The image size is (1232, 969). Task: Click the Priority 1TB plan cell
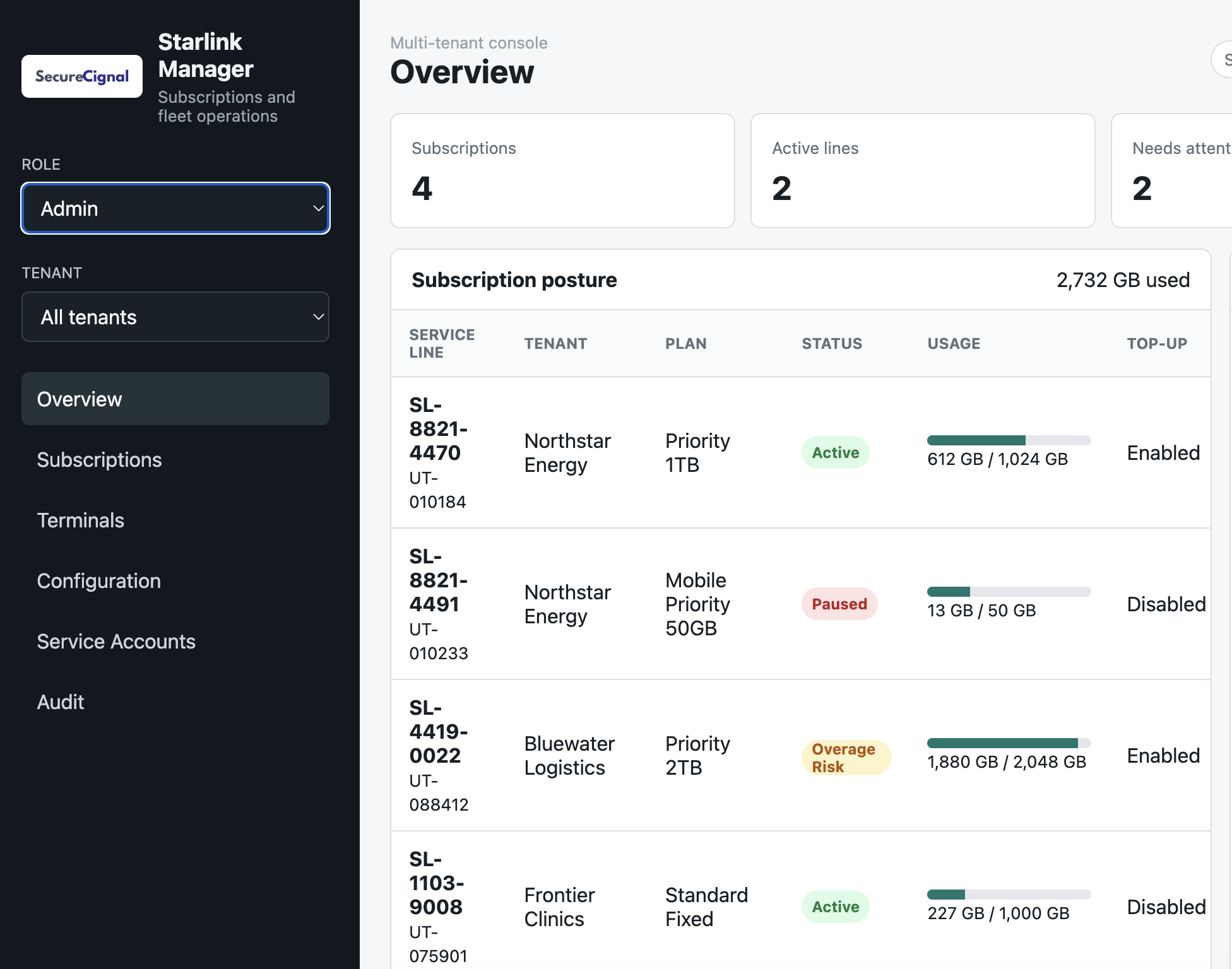pyautogui.click(x=697, y=452)
